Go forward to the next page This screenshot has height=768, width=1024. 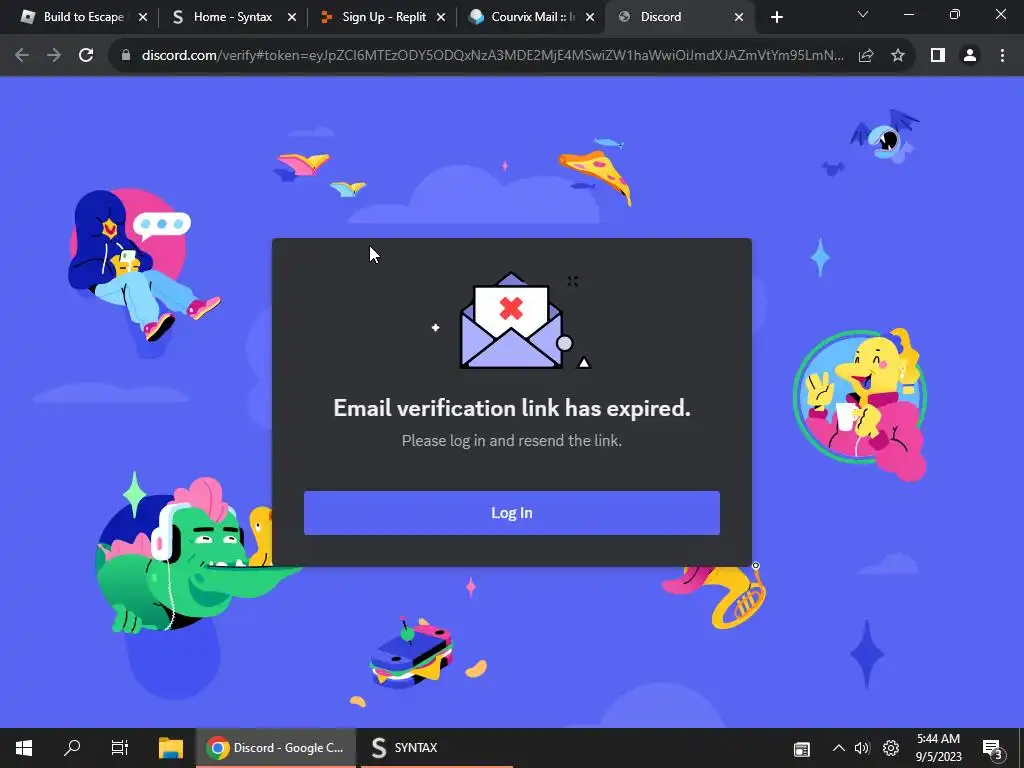pyautogui.click(x=54, y=56)
